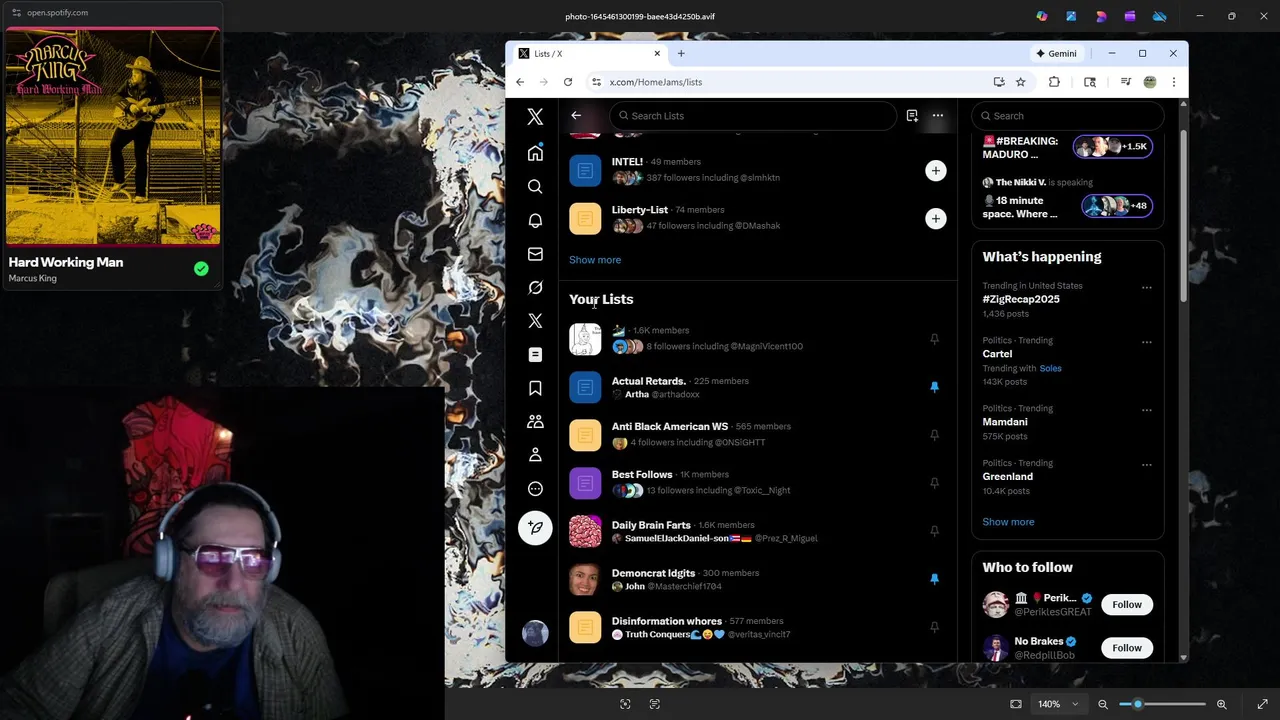Unpin the Democrat Idgits list
This screenshot has width=1280, height=720.
tap(934, 579)
